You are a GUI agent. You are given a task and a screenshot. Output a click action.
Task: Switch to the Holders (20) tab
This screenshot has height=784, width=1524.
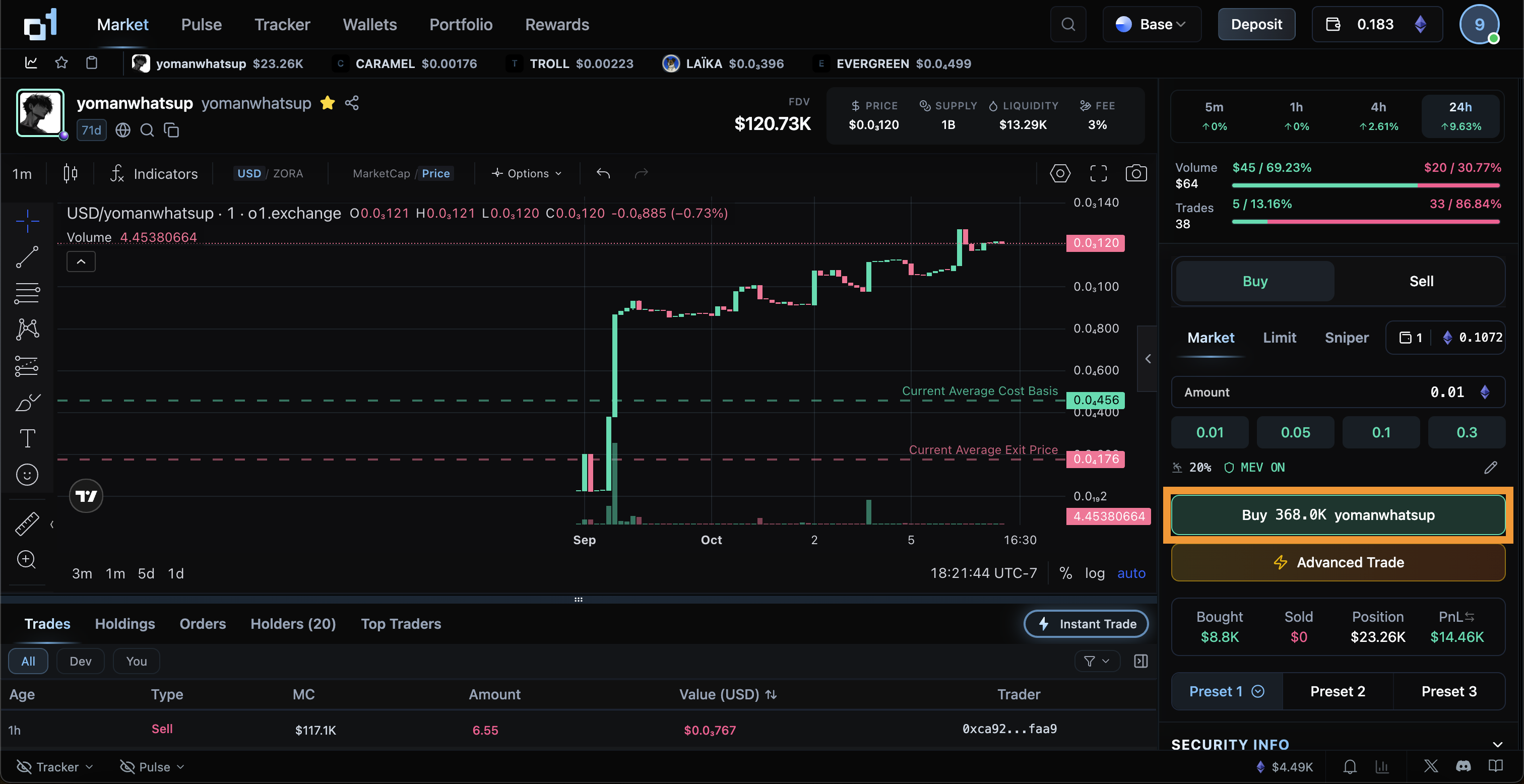tap(293, 624)
